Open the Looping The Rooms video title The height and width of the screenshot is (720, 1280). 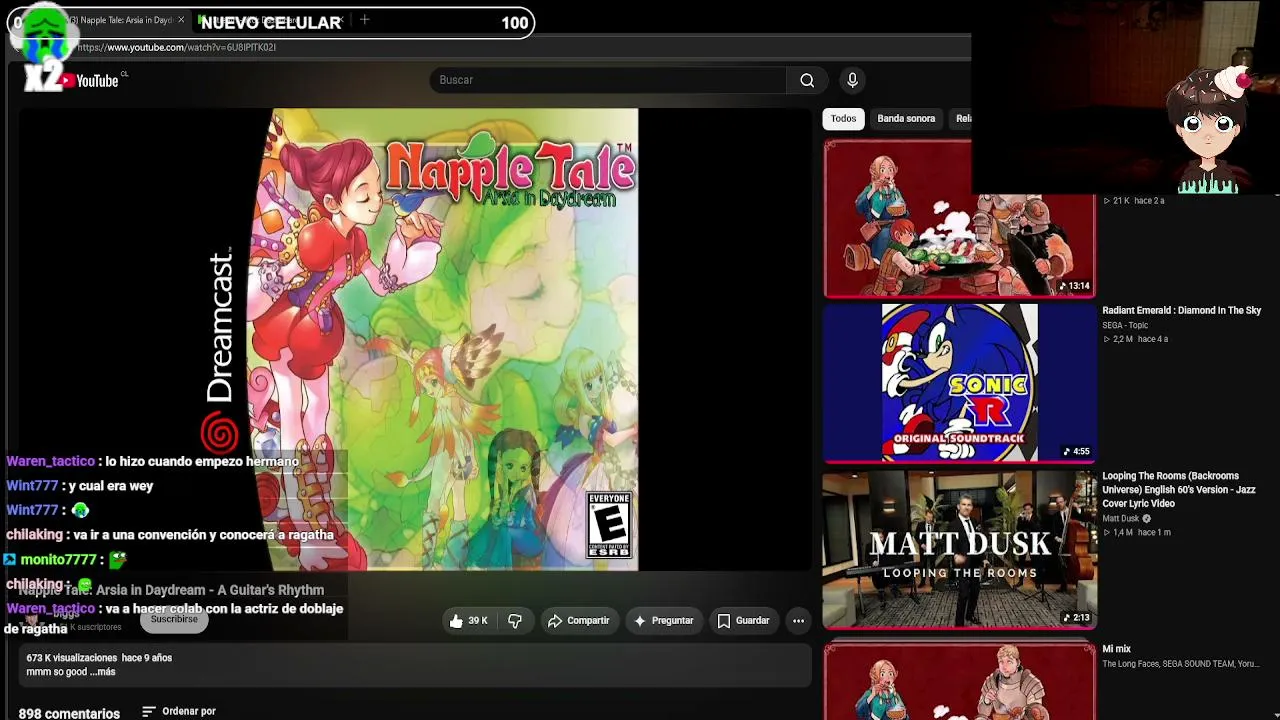1179,490
